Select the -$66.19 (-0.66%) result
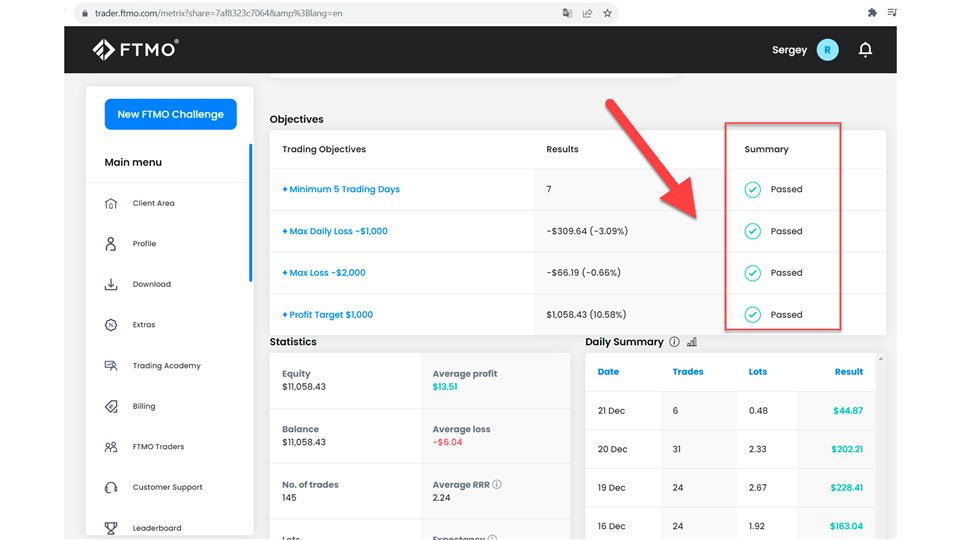The image size is (960, 540). click(583, 272)
